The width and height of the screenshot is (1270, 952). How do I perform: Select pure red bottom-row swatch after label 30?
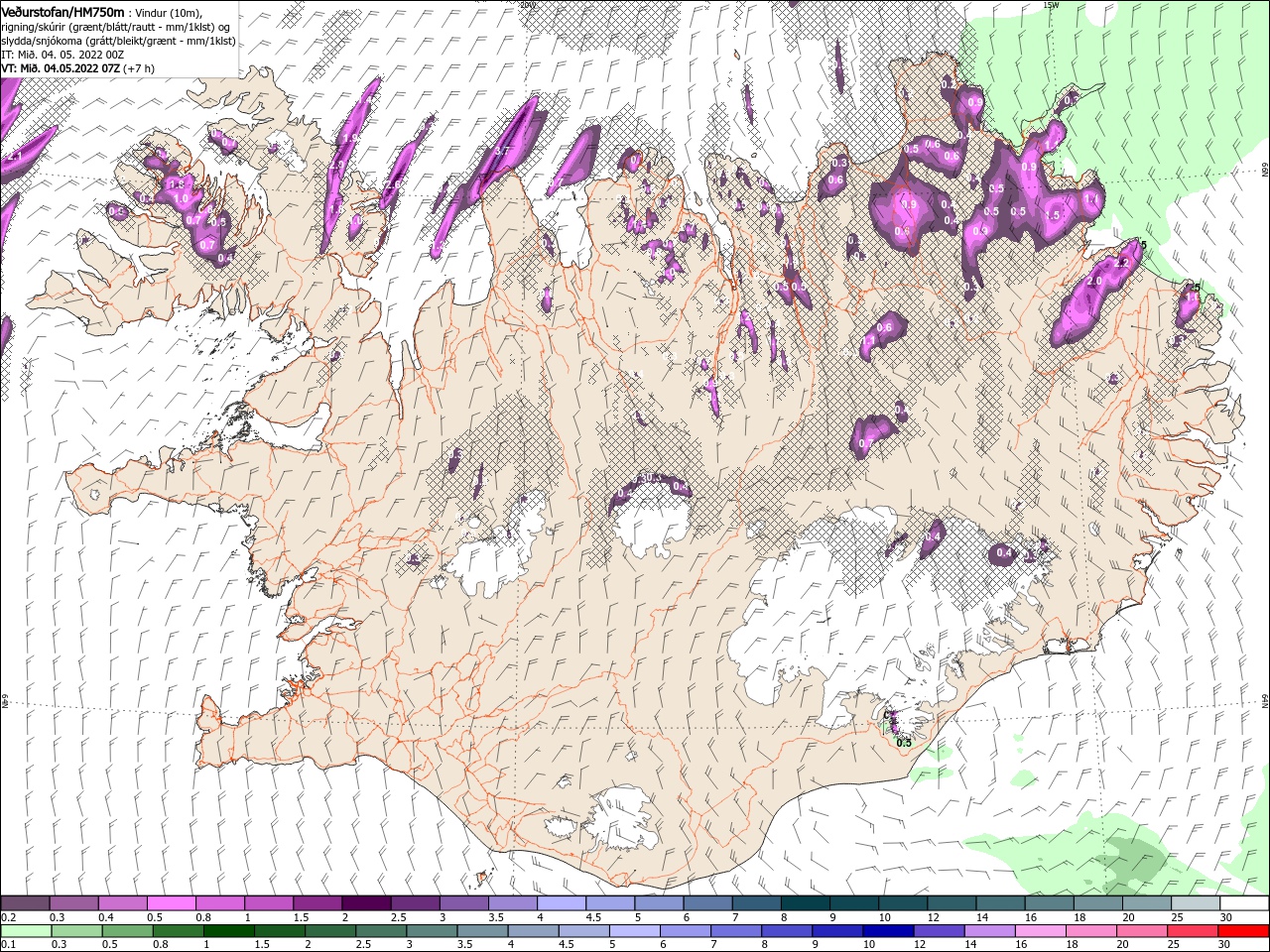1243,931
